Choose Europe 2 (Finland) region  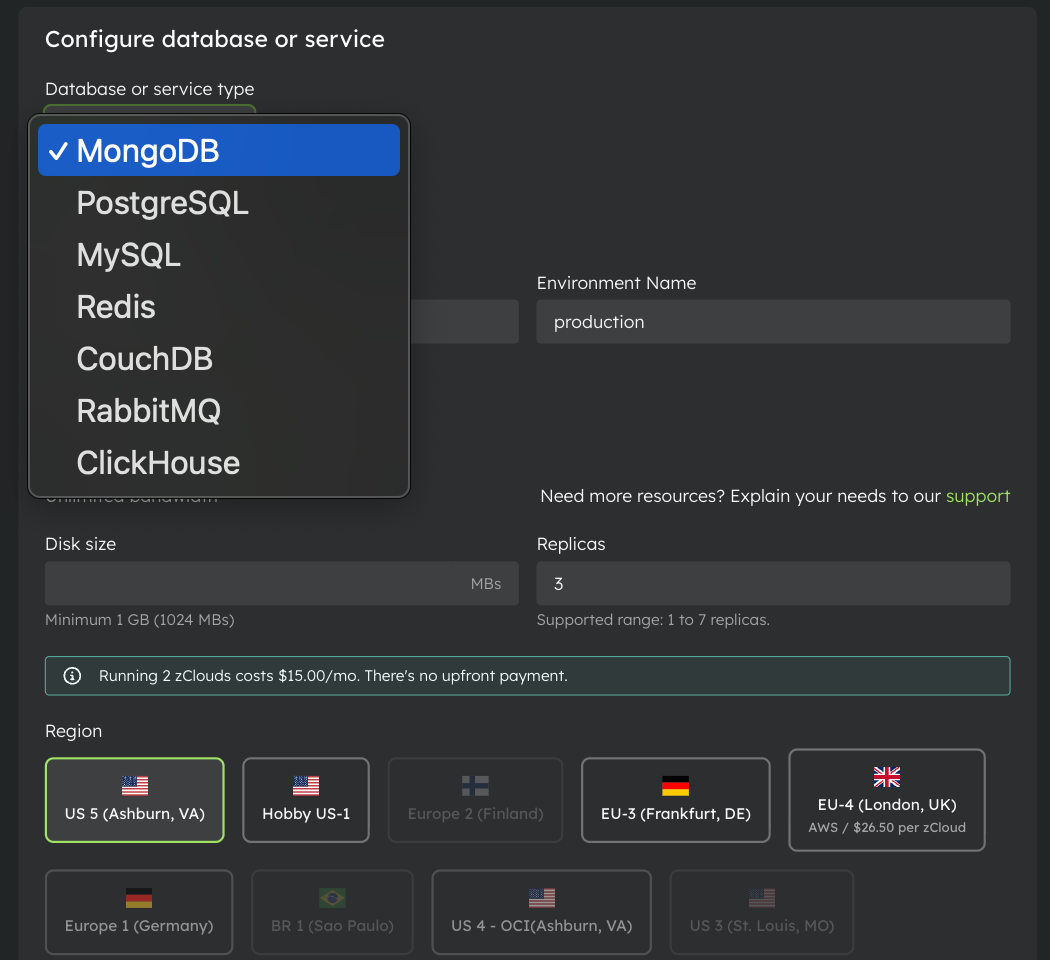click(x=475, y=800)
